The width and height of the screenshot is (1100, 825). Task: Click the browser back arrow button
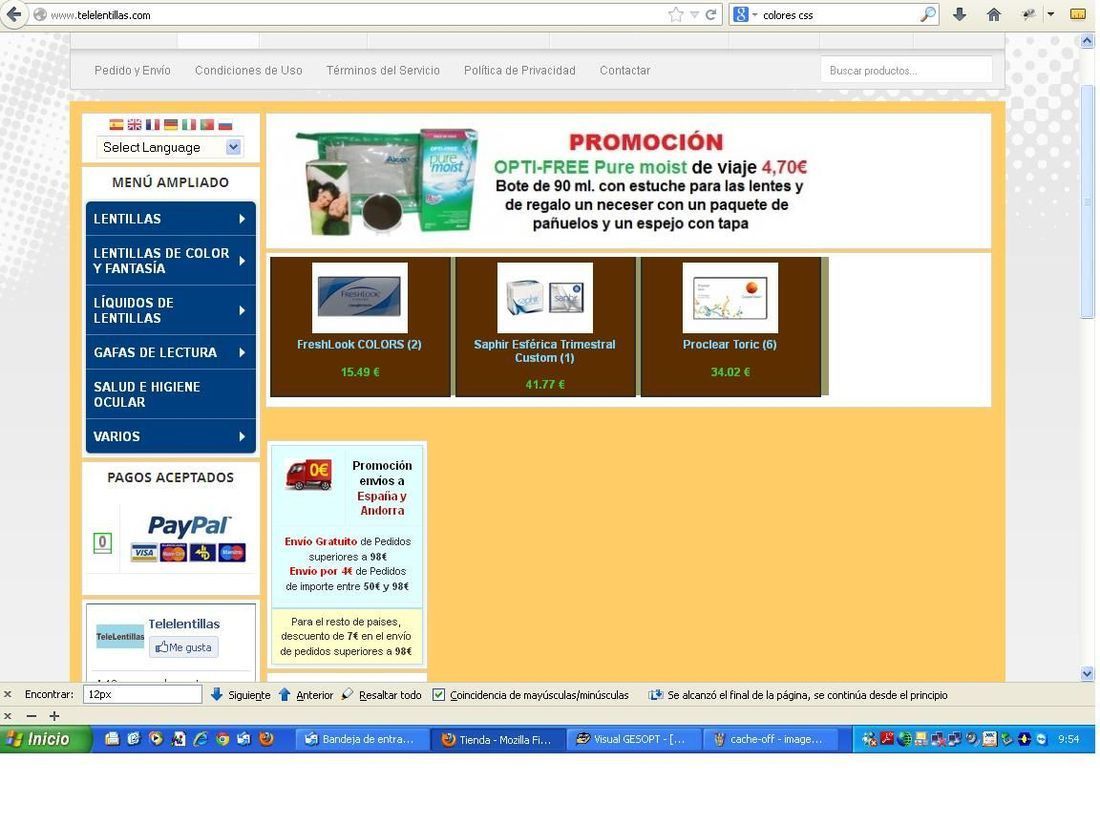tap(13, 15)
